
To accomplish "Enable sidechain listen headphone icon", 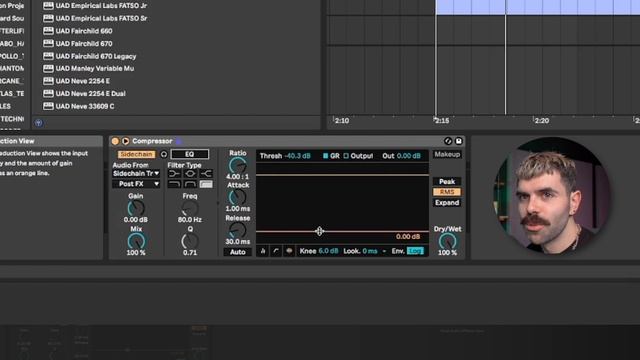I will (x=164, y=154).
